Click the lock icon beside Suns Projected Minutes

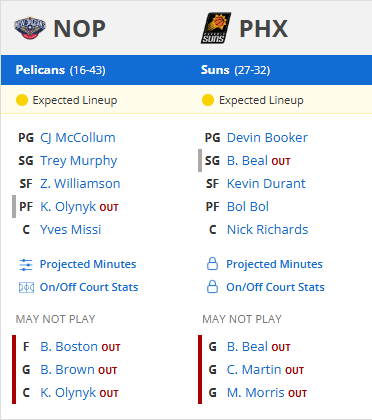tap(212, 264)
